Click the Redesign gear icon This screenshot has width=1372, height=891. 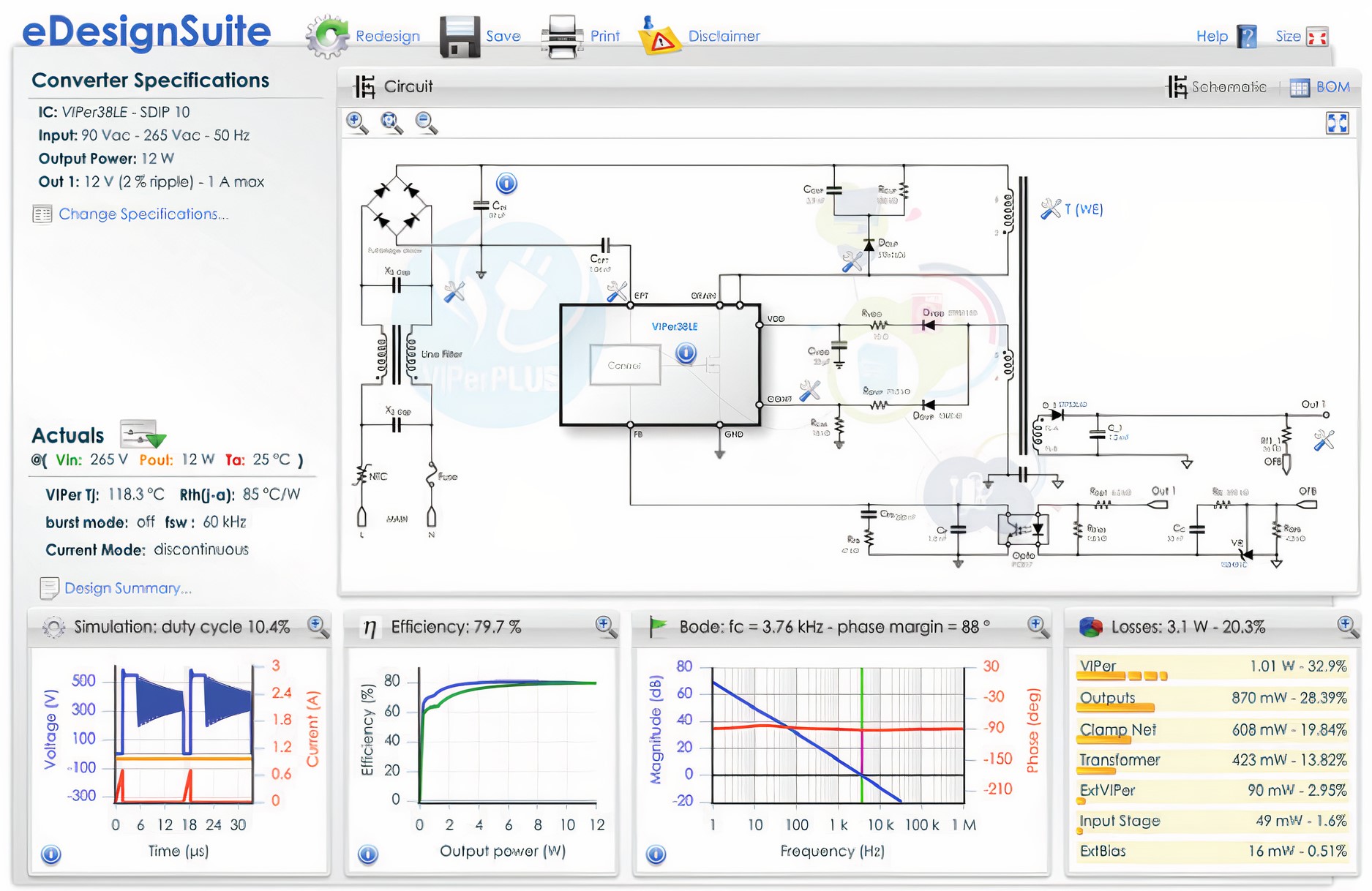tap(327, 36)
